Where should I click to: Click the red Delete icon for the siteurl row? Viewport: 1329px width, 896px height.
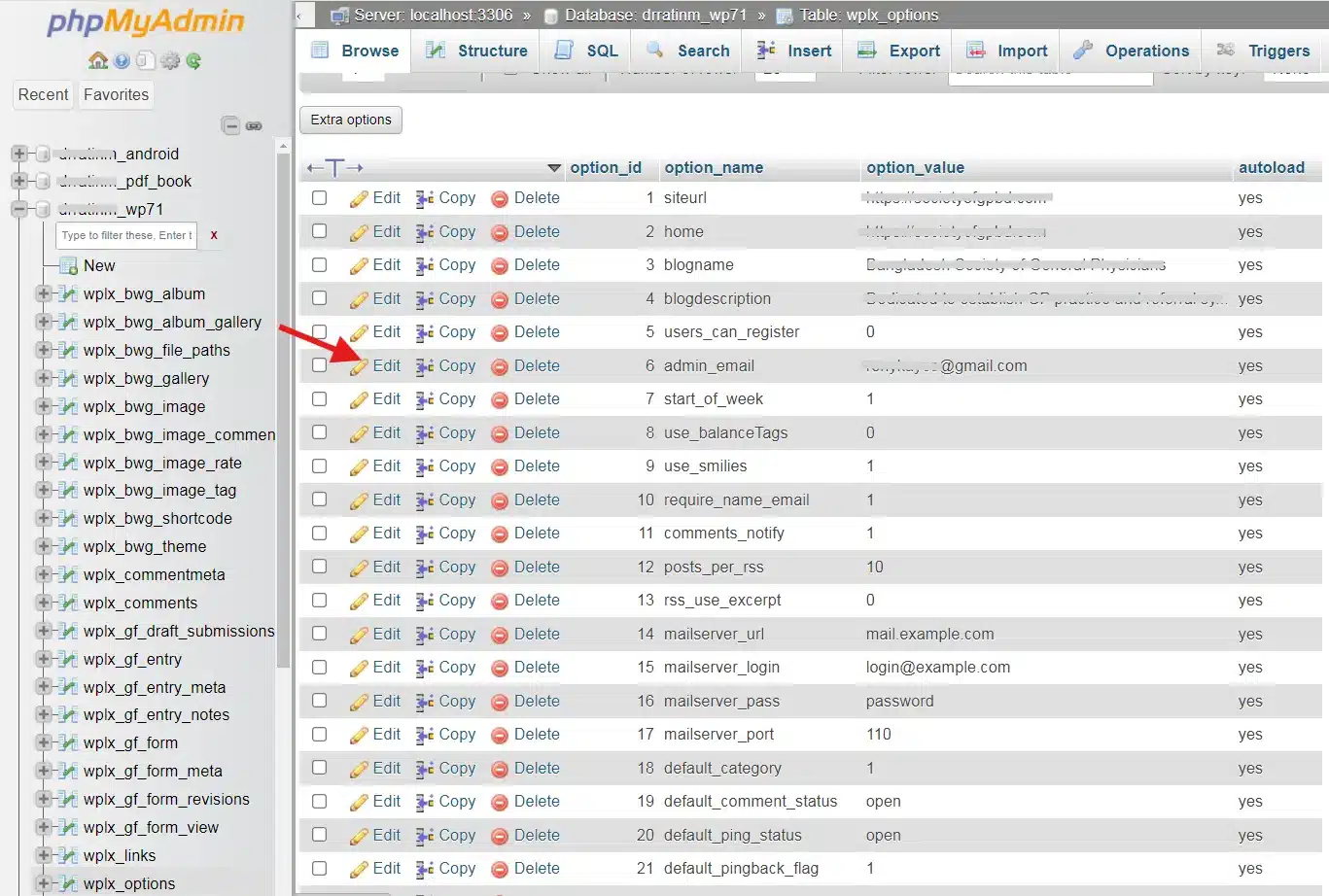pos(500,199)
